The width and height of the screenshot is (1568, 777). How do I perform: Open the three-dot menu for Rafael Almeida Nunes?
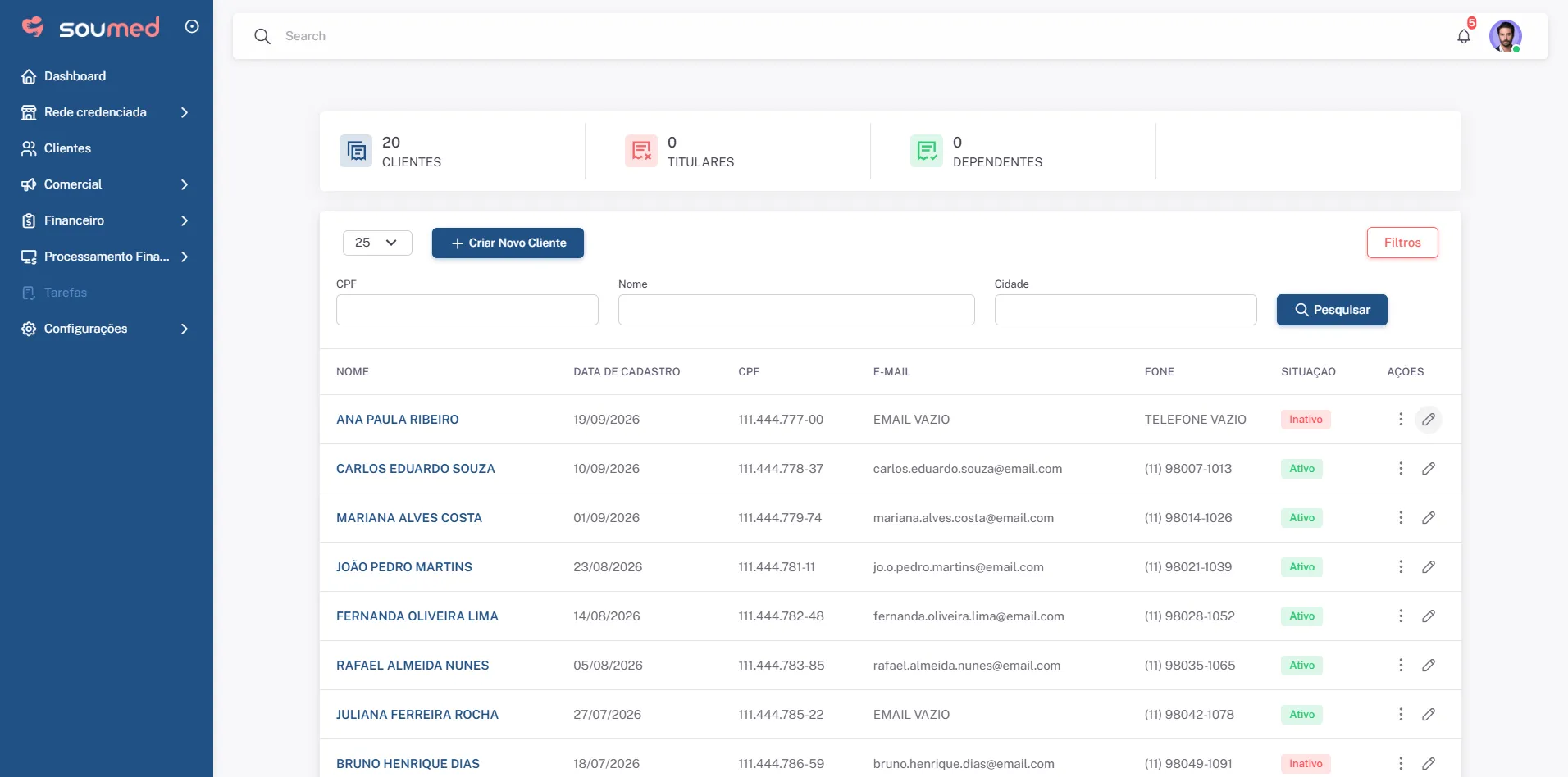click(x=1401, y=666)
